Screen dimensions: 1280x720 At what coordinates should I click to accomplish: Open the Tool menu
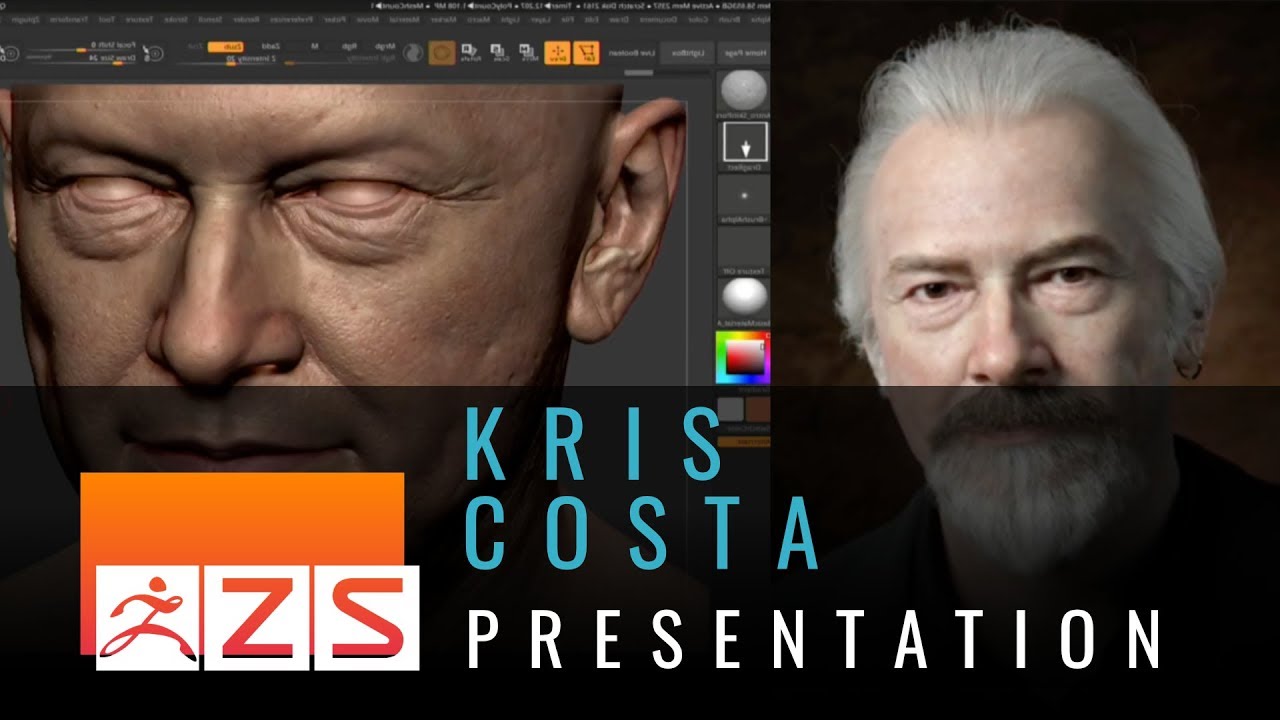click(x=107, y=20)
